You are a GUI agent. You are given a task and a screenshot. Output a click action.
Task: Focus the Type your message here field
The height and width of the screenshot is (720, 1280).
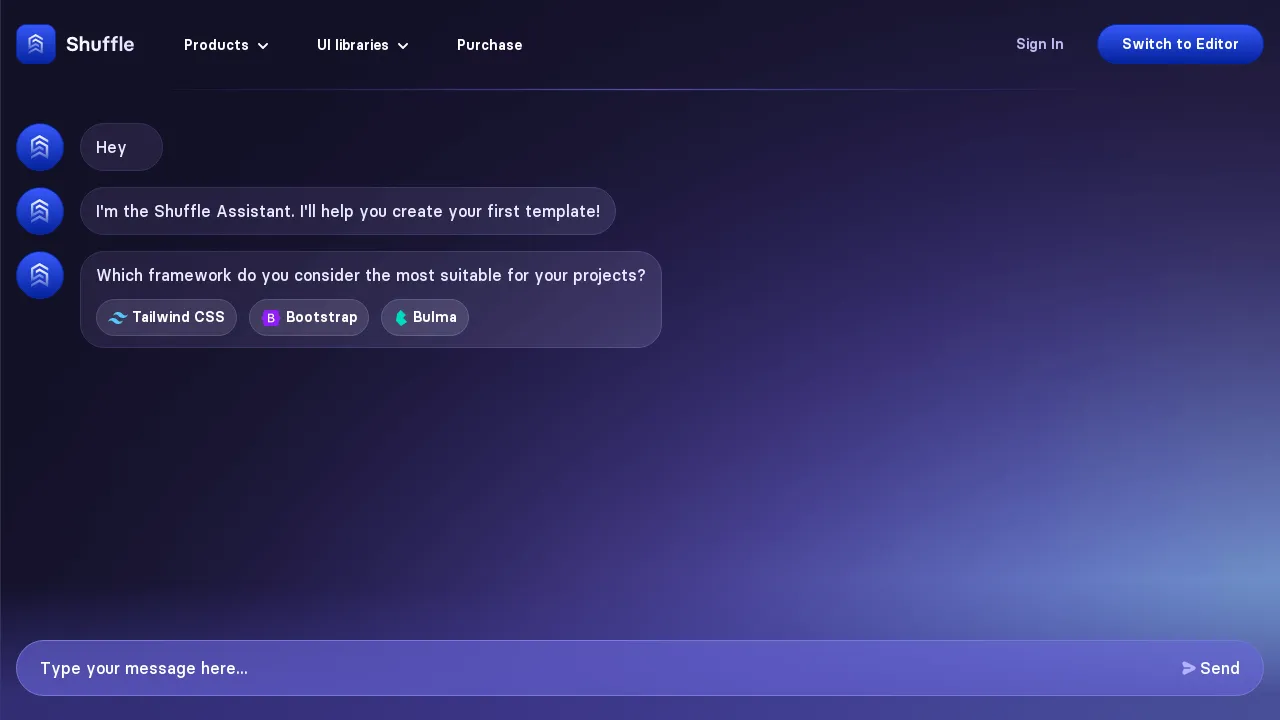[600, 668]
